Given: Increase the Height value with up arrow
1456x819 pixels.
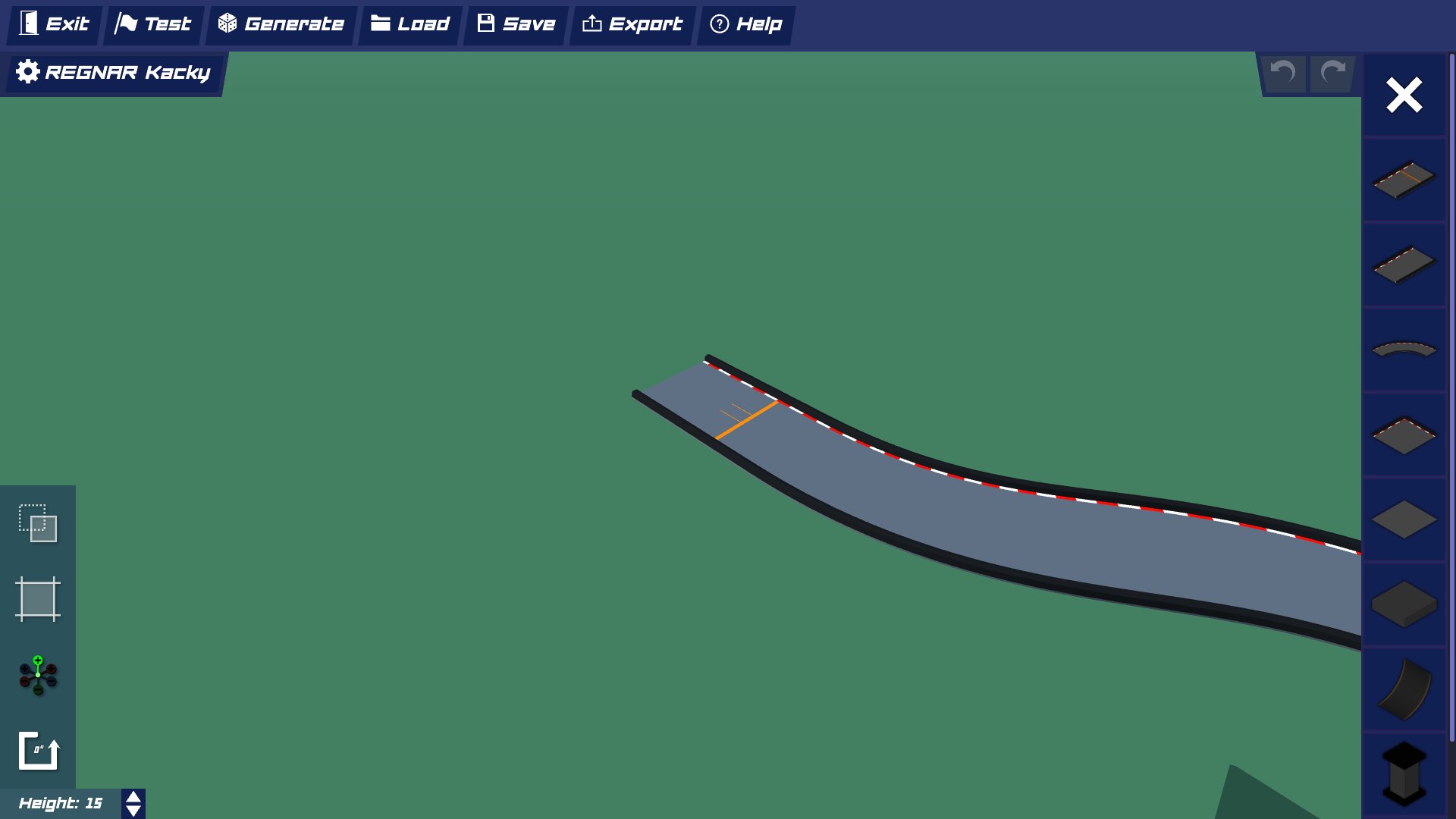Looking at the screenshot, I should (x=133, y=797).
